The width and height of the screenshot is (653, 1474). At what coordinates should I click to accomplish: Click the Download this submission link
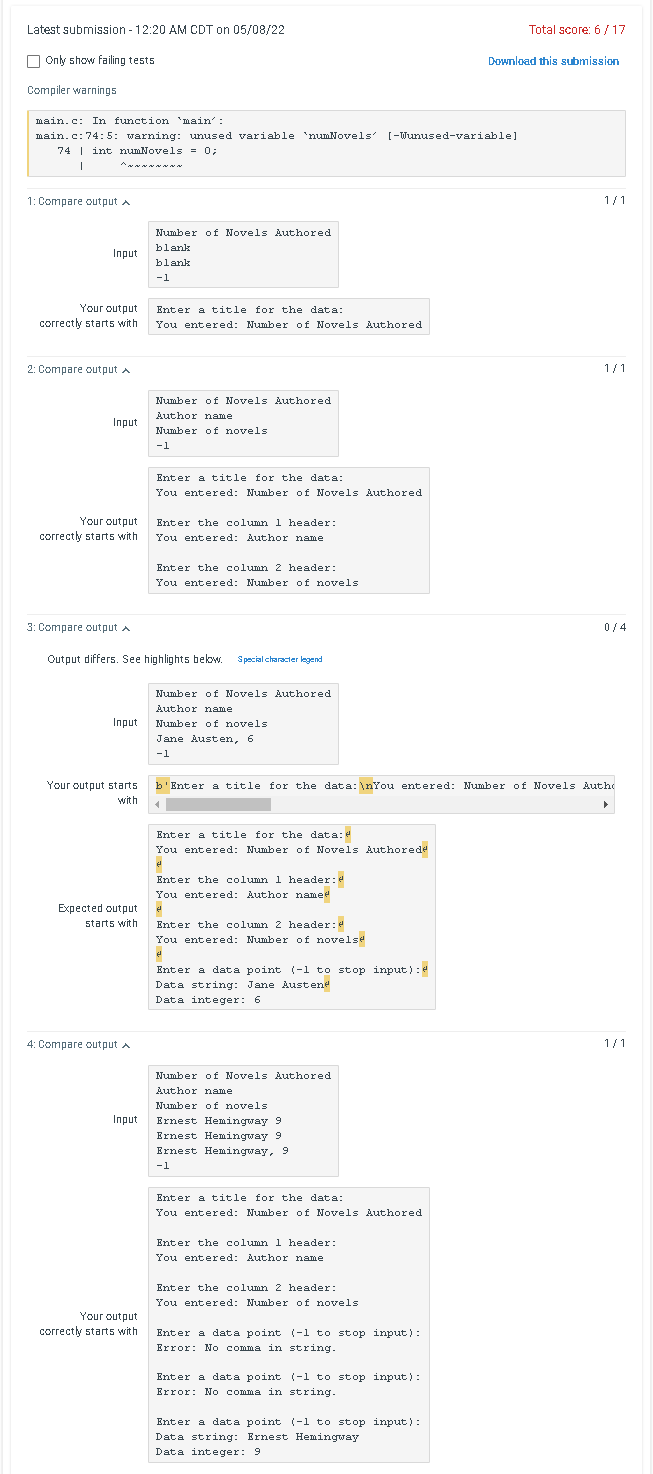coord(553,61)
